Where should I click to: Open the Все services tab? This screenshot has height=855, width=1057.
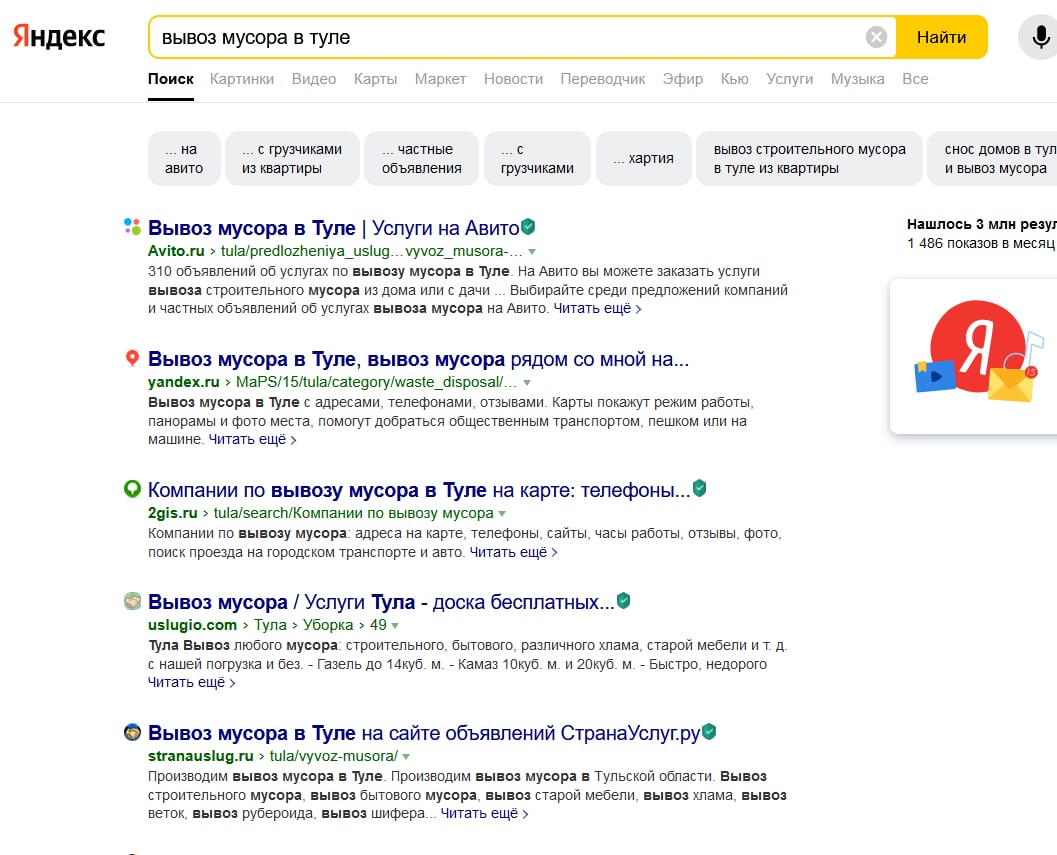click(915, 79)
